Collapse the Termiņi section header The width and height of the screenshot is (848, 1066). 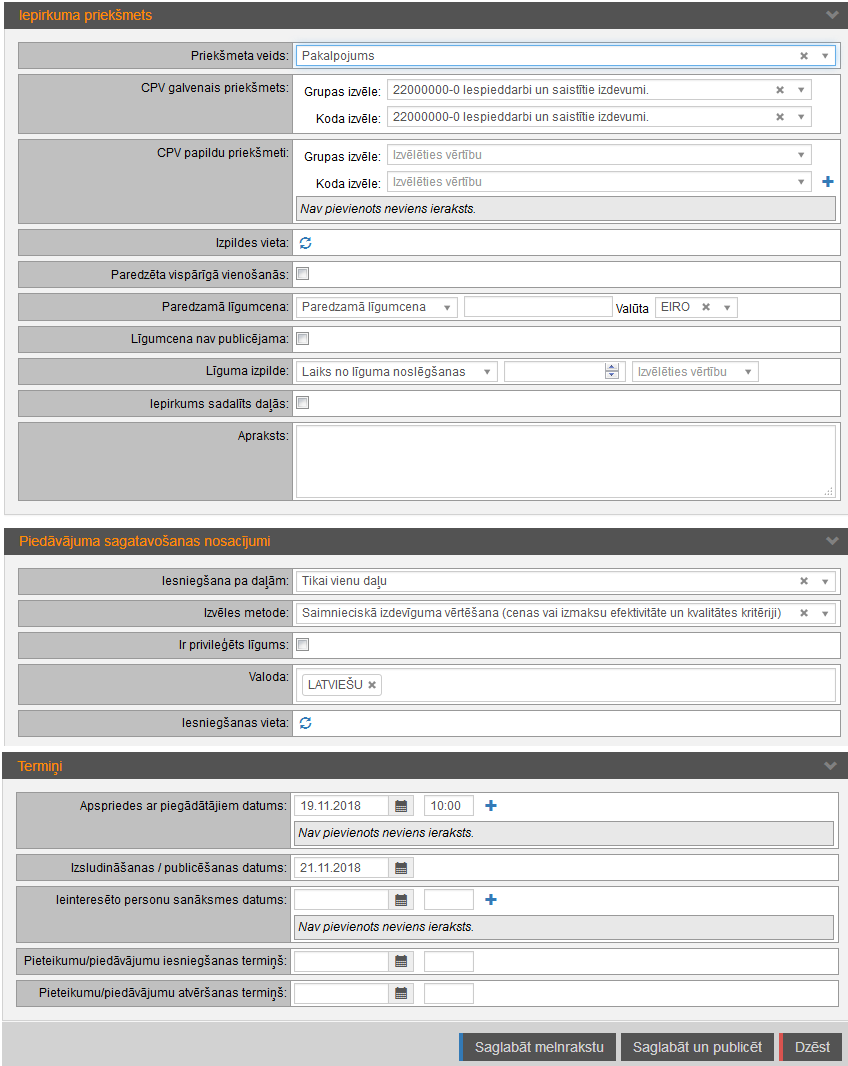click(831, 766)
